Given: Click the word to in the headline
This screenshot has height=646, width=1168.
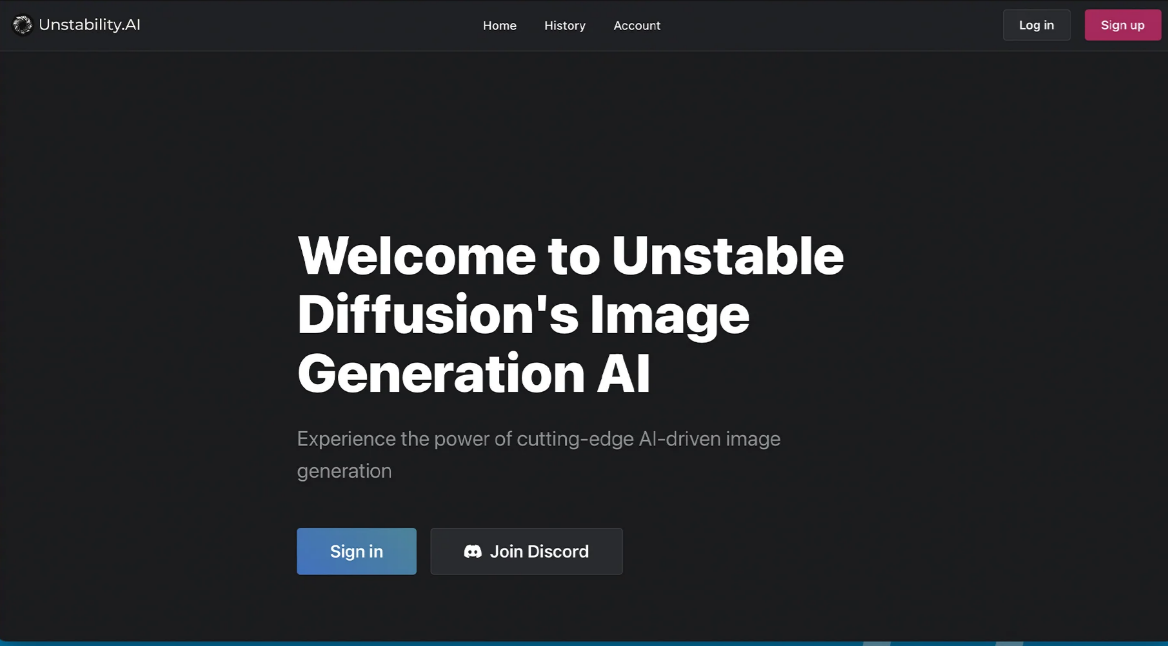Looking at the screenshot, I should (x=573, y=255).
